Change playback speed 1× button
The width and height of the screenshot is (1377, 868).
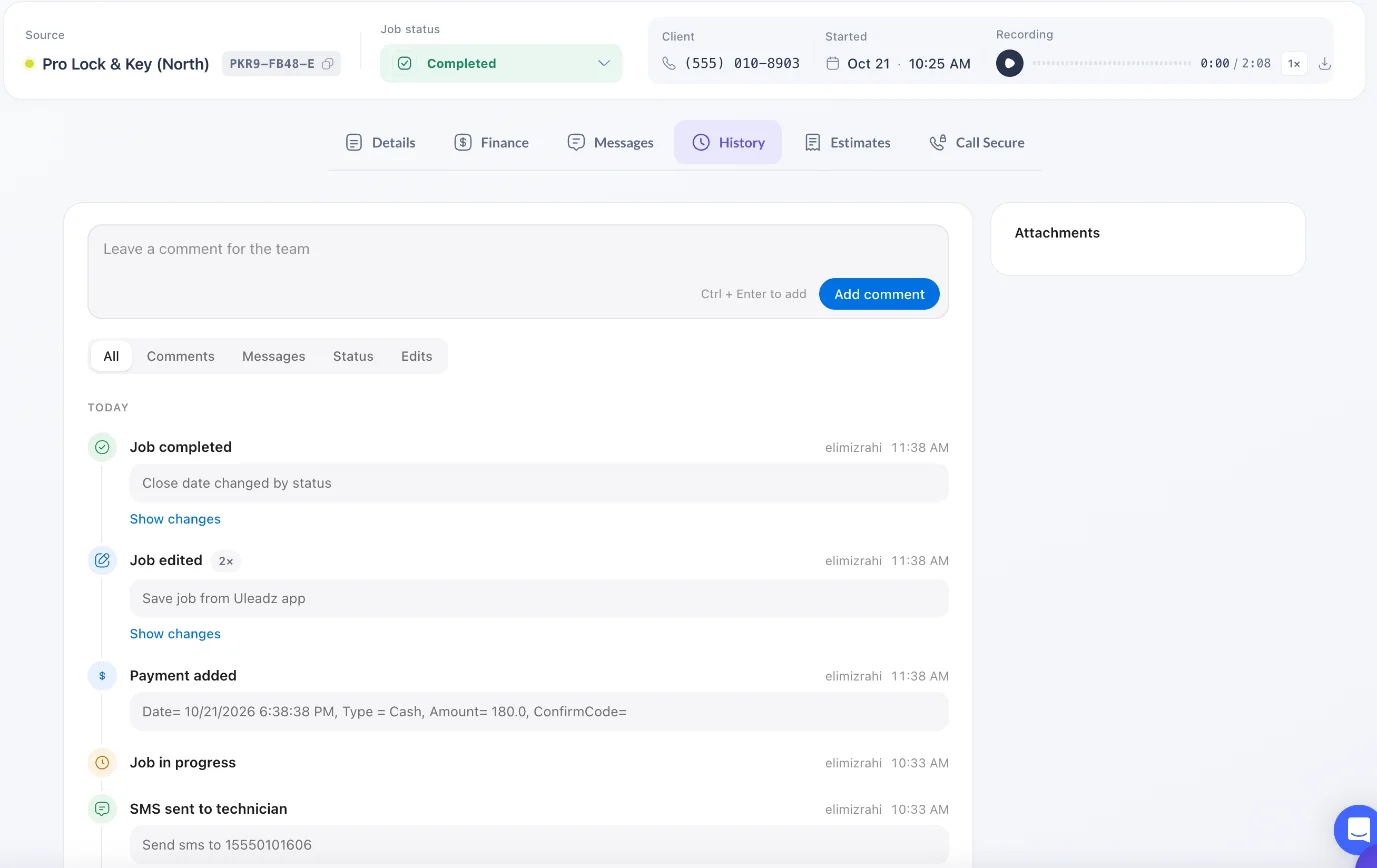point(1294,63)
